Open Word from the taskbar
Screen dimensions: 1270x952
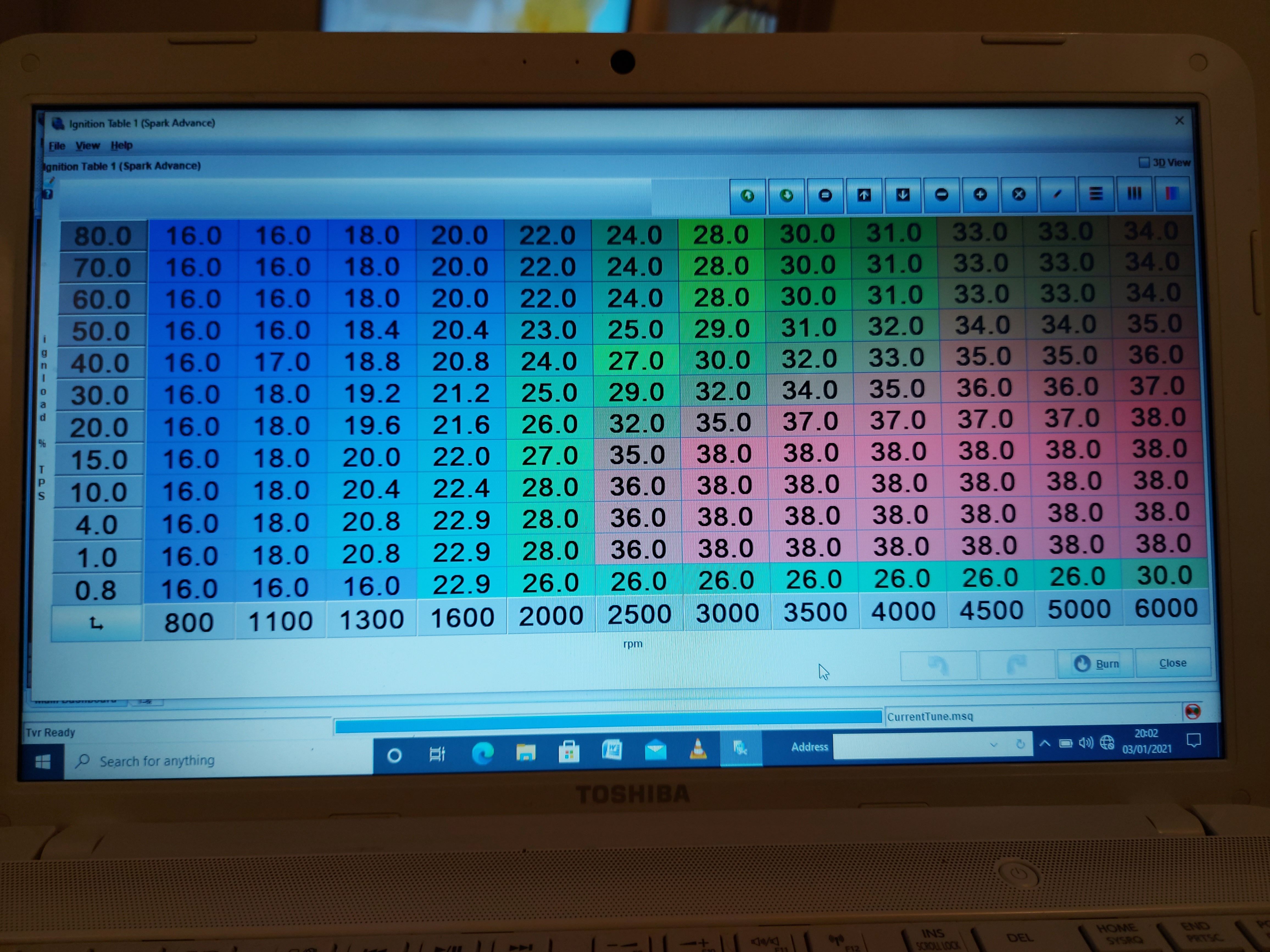[612, 751]
